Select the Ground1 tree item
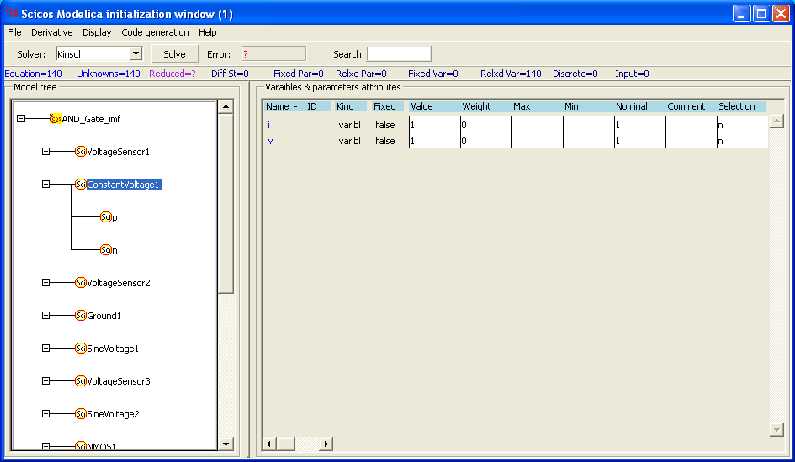This screenshot has height=462, width=795. coord(104,315)
